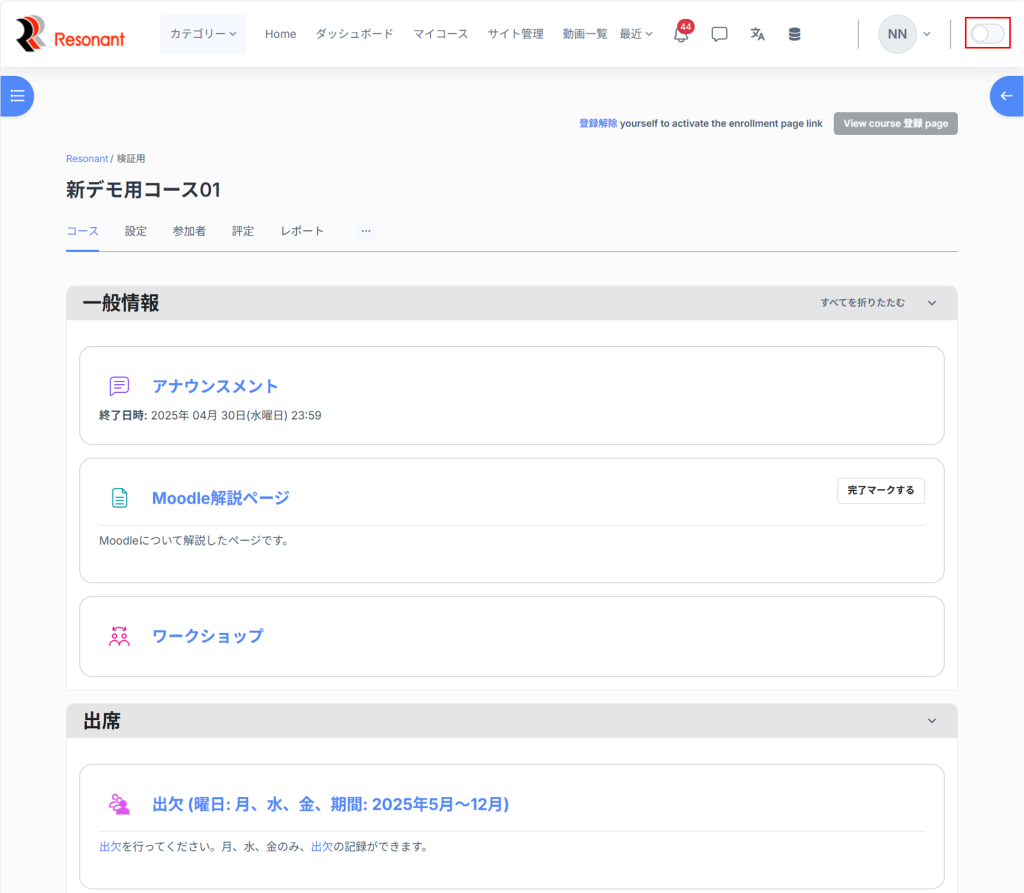
Task: Click the アナウンスメント forum icon
Action: (119, 386)
